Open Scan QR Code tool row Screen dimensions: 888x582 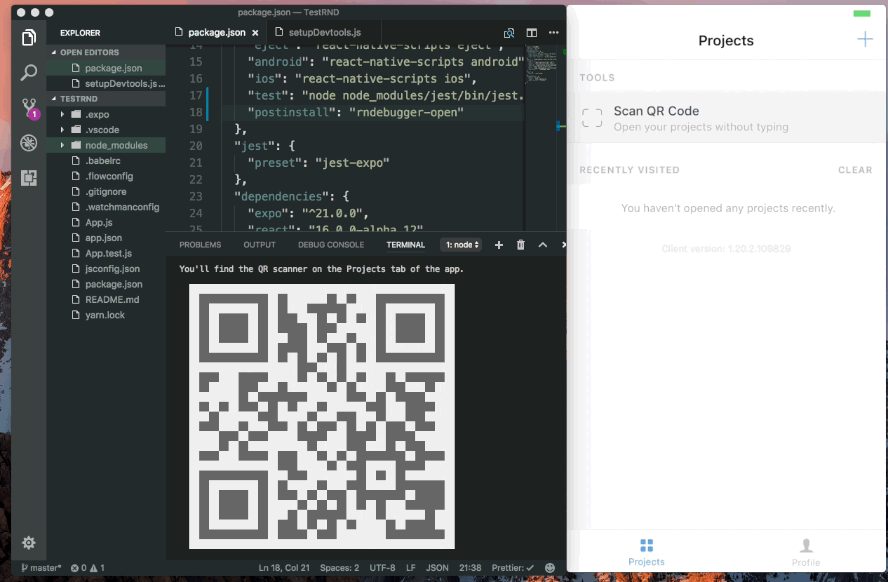coord(727,118)
